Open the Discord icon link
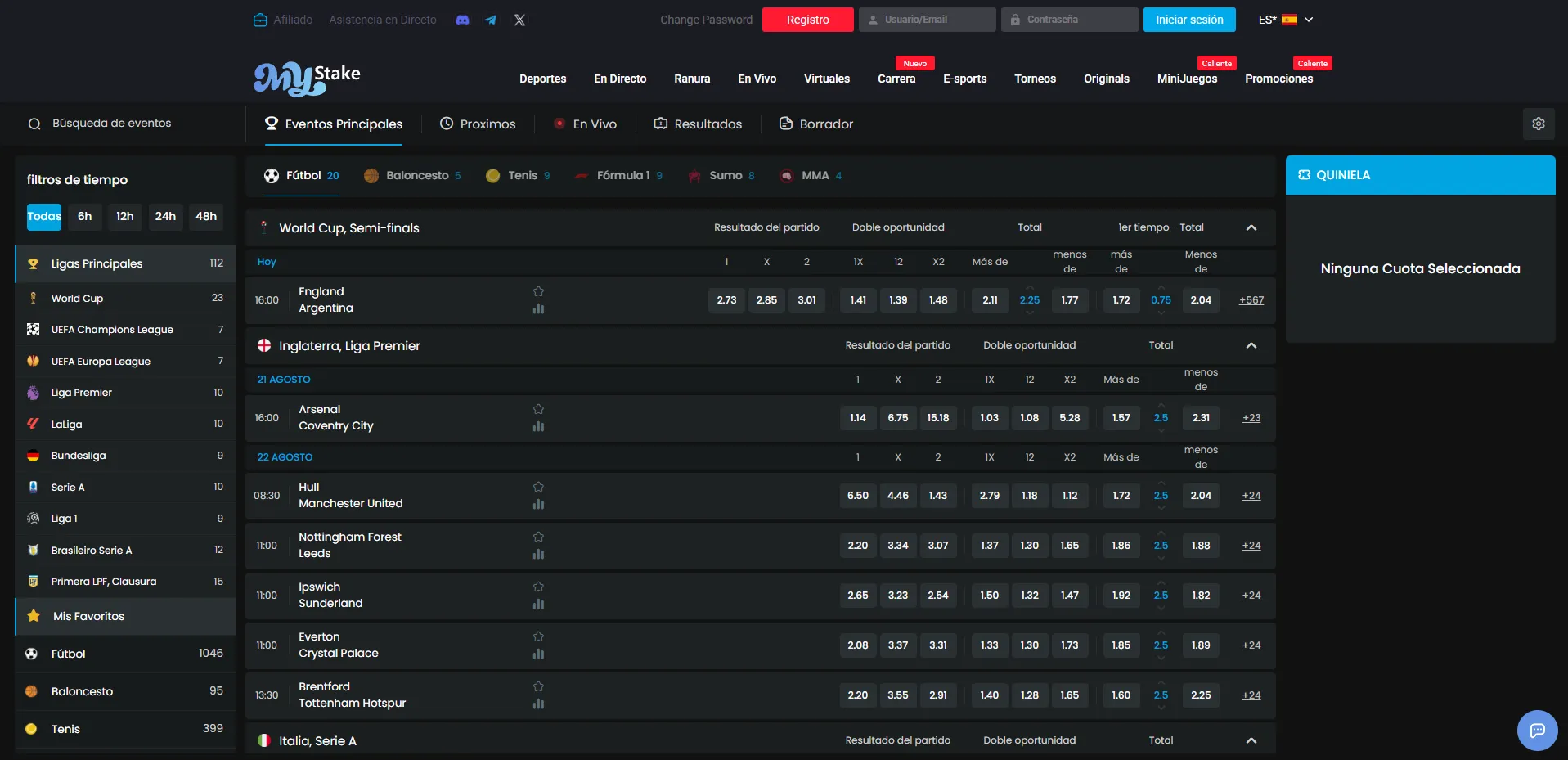1568x760 pixels. tap(462, 20)
